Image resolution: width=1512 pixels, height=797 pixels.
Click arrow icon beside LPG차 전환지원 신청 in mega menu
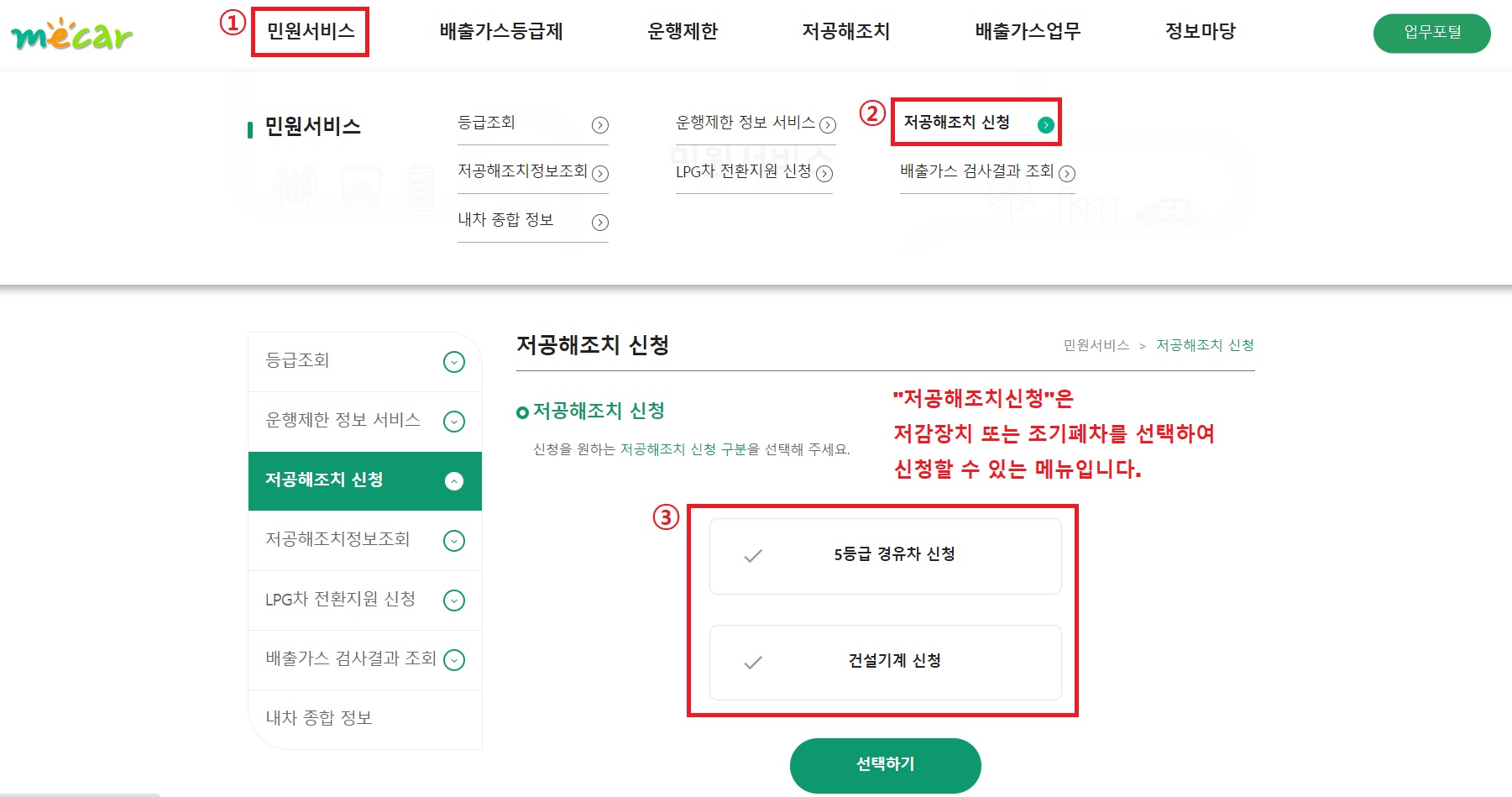[x=824, y=174]
